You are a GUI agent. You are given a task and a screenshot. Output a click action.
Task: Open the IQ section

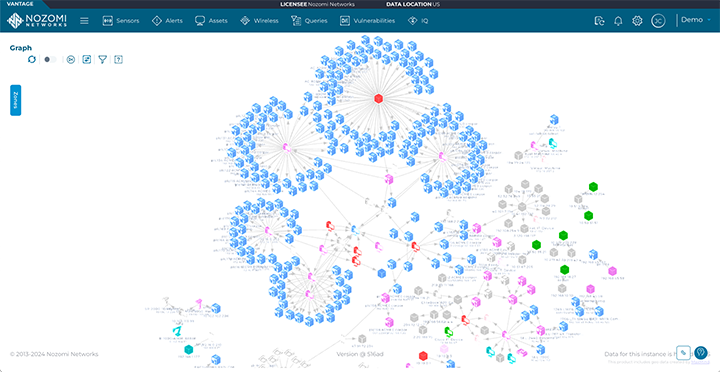[x=418, y=21]
